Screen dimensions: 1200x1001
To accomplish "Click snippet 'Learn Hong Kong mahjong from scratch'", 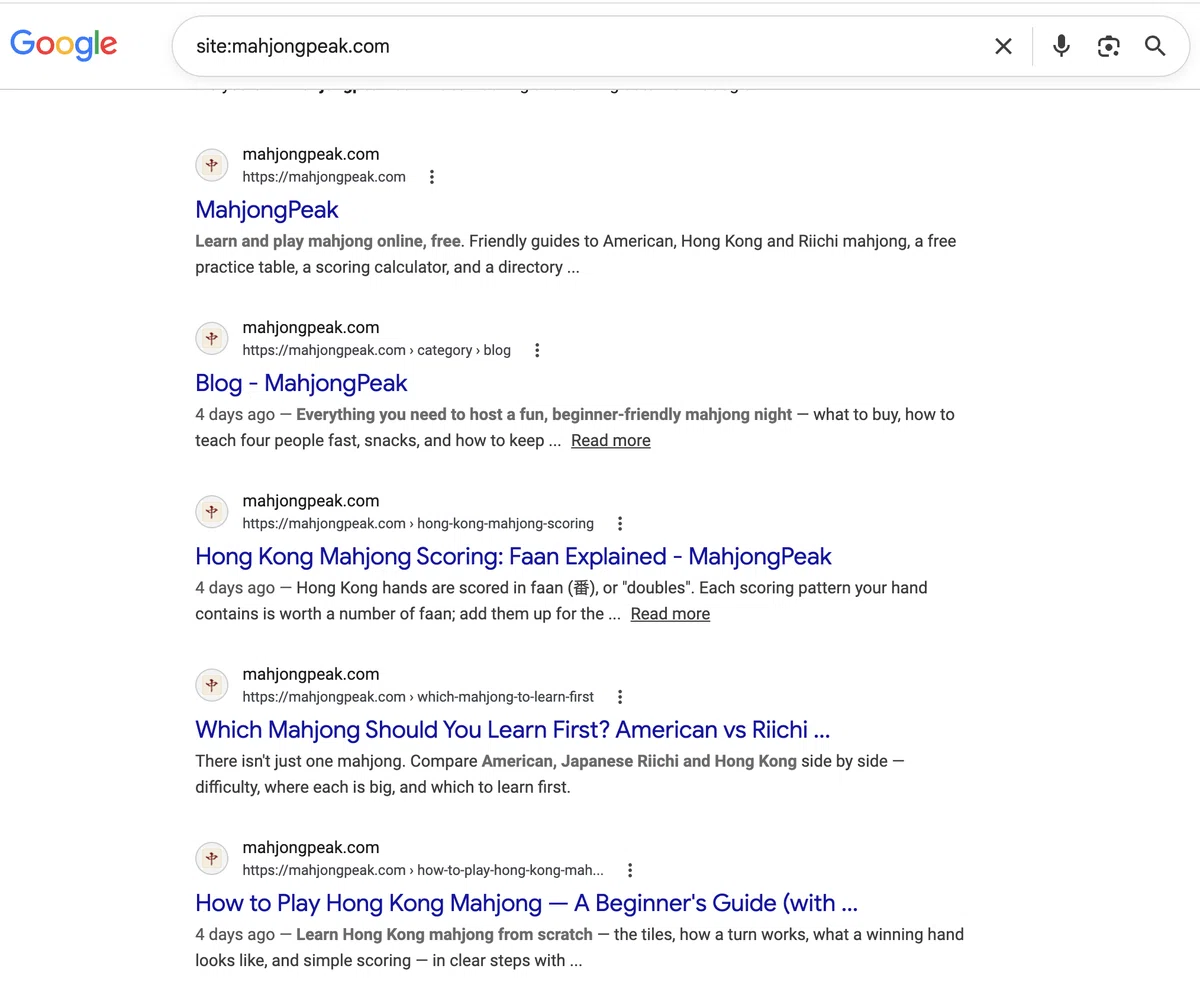I will [579, 947].
